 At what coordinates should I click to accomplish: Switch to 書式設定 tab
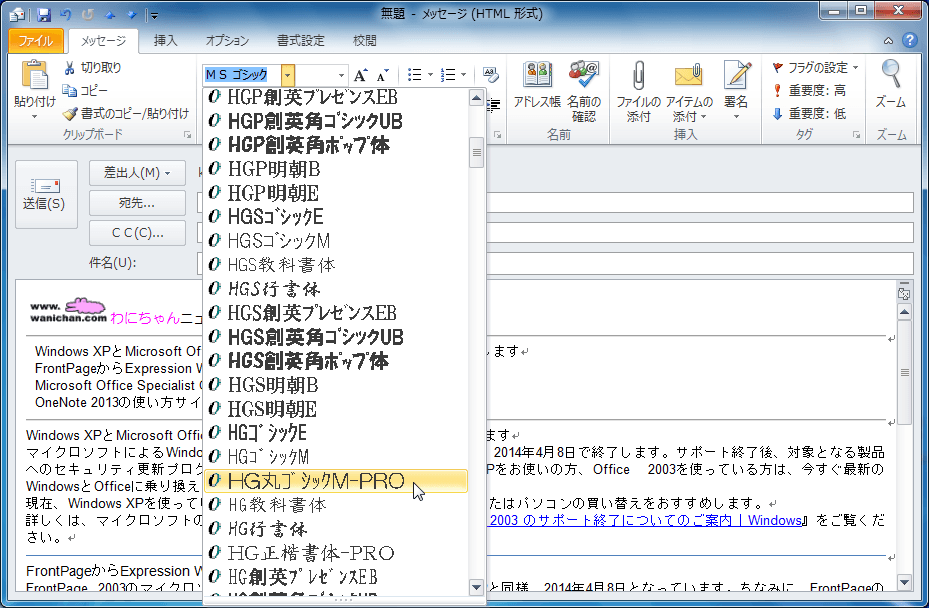coord(301,40)
